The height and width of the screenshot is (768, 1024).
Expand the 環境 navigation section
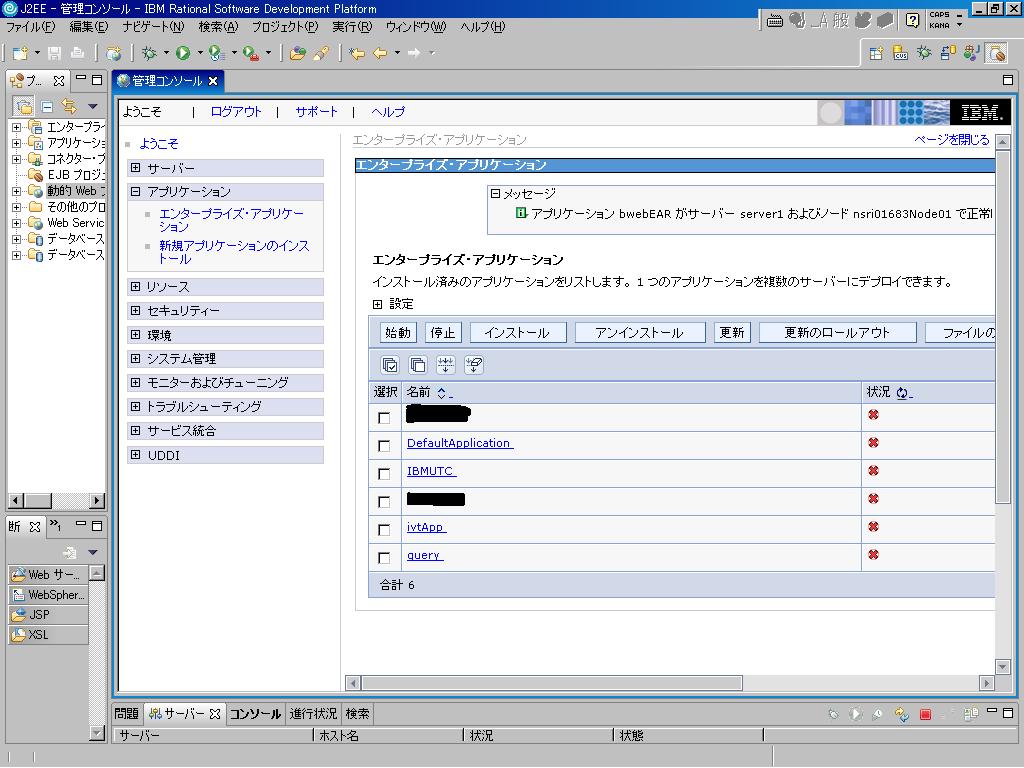tap(136, 335)
